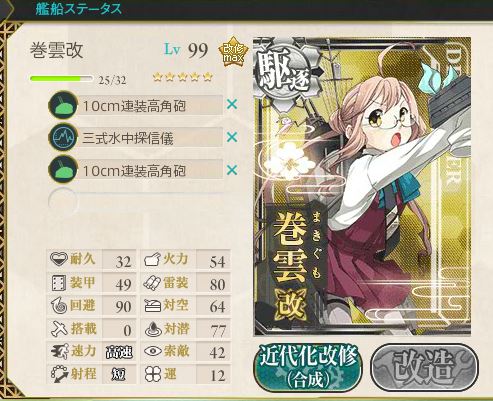
Task: Click the 雷装 torpedo stat icon
Action: click(152, 283)
